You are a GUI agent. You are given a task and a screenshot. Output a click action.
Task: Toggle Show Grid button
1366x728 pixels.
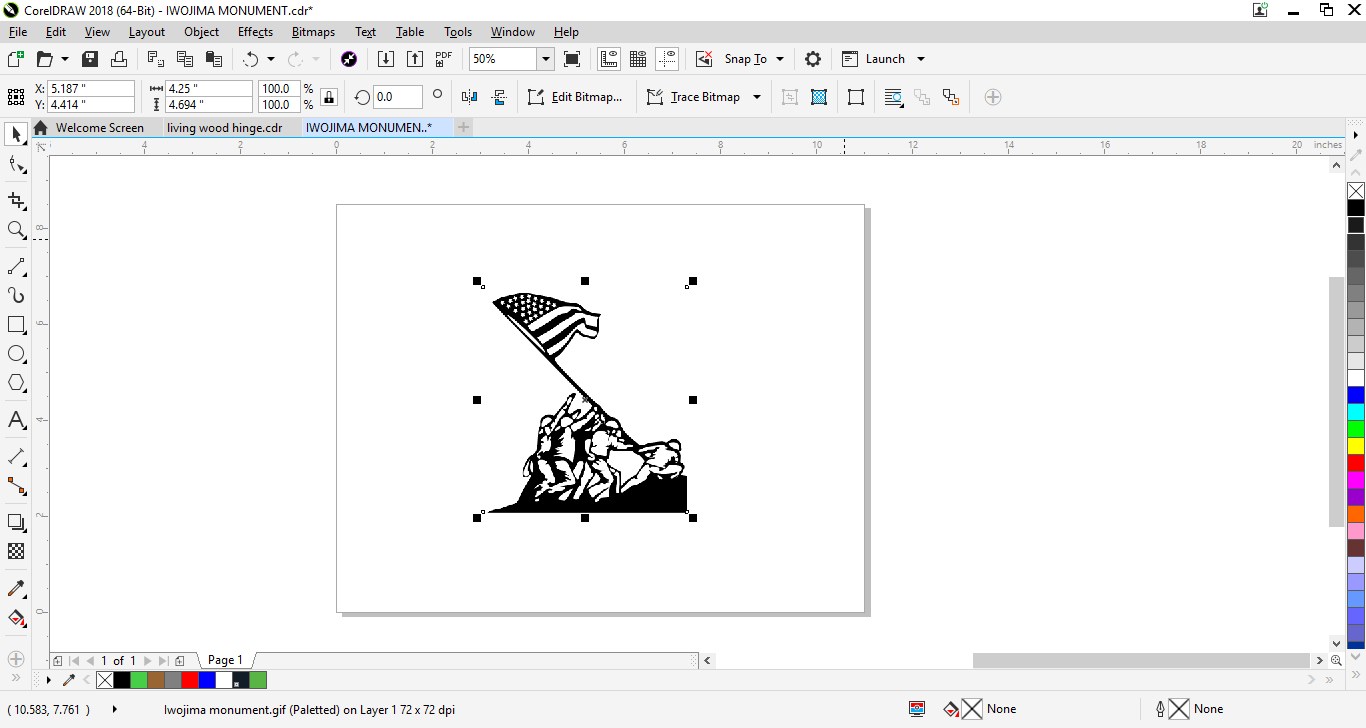(x=638, y=59)
